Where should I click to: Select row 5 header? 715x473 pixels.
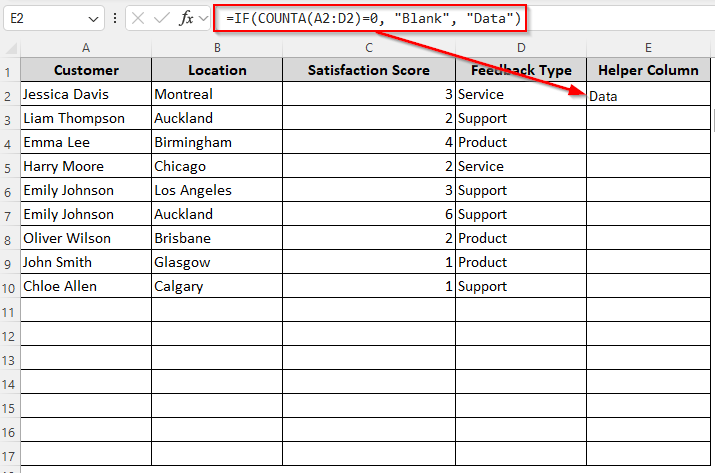pos(10,167)
